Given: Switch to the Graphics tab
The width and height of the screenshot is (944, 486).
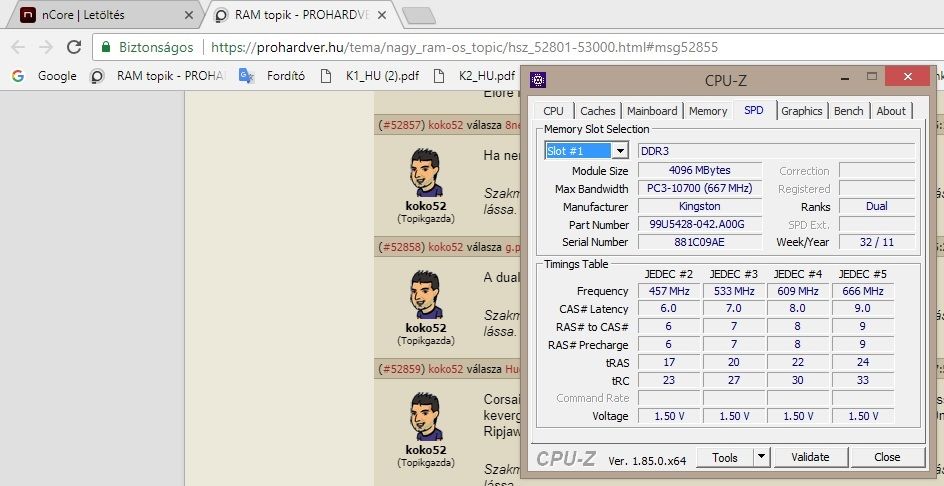Looking at the screenshot, I should pyautogui.click(x=801, y=111).
